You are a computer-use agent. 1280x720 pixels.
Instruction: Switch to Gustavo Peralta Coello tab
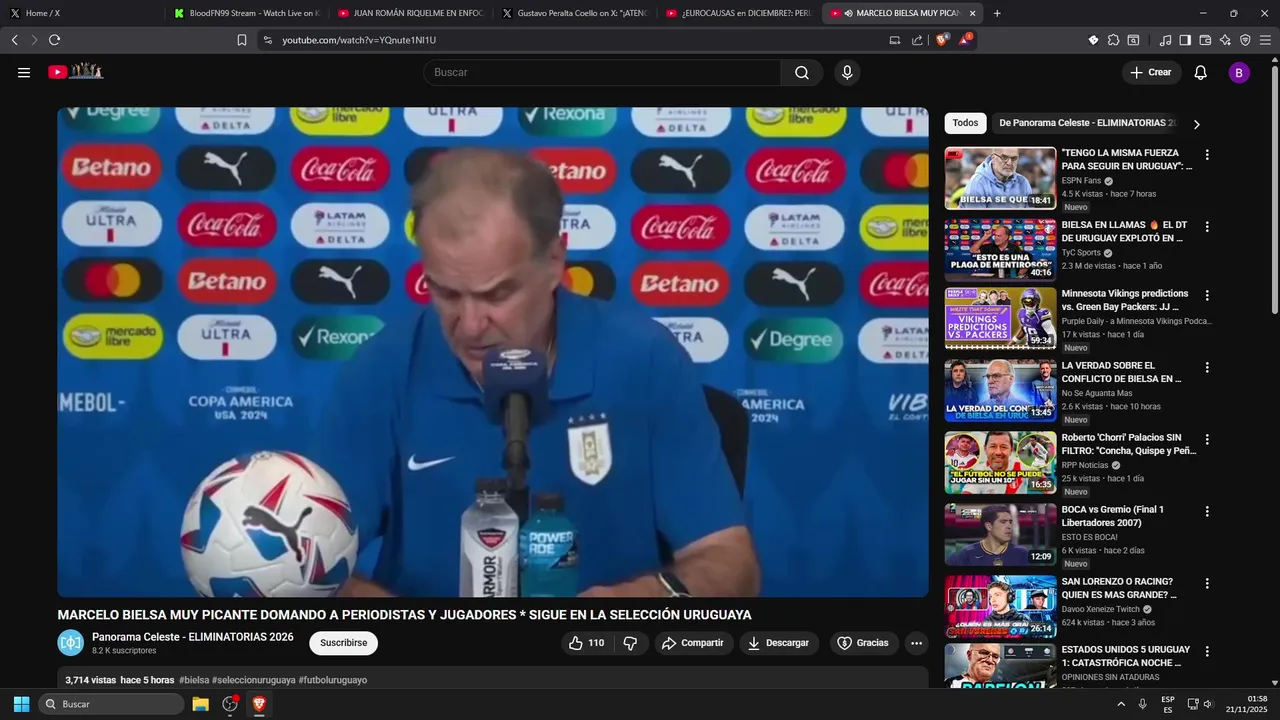[x=574, y=13]
